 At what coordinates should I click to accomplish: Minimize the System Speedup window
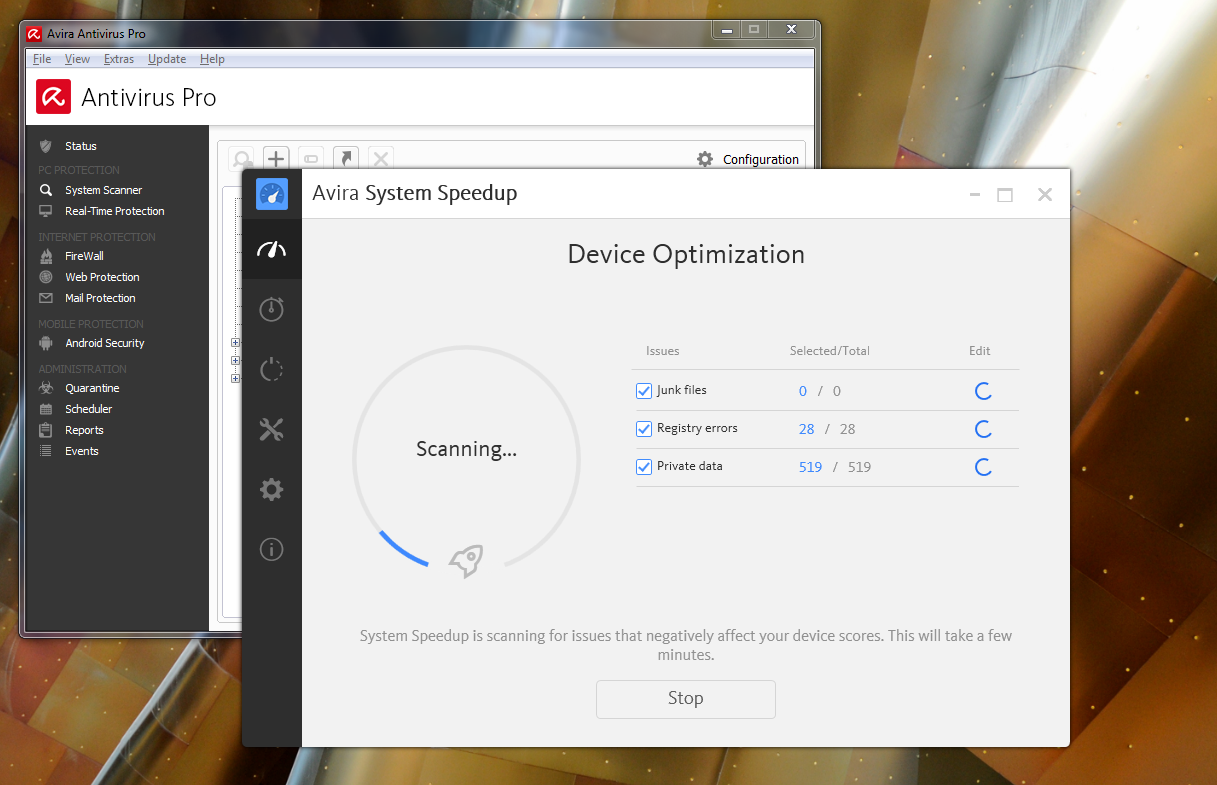click(975, 195)
